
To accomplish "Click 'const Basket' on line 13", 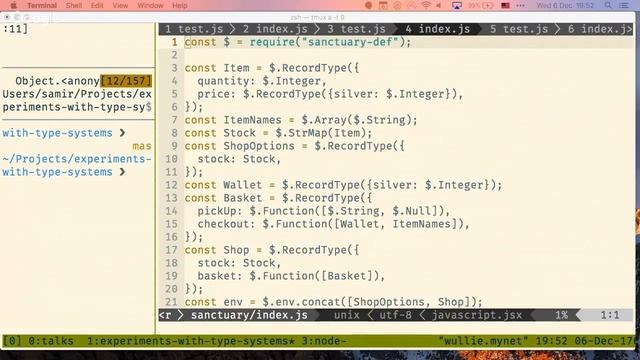I will 223,198.
